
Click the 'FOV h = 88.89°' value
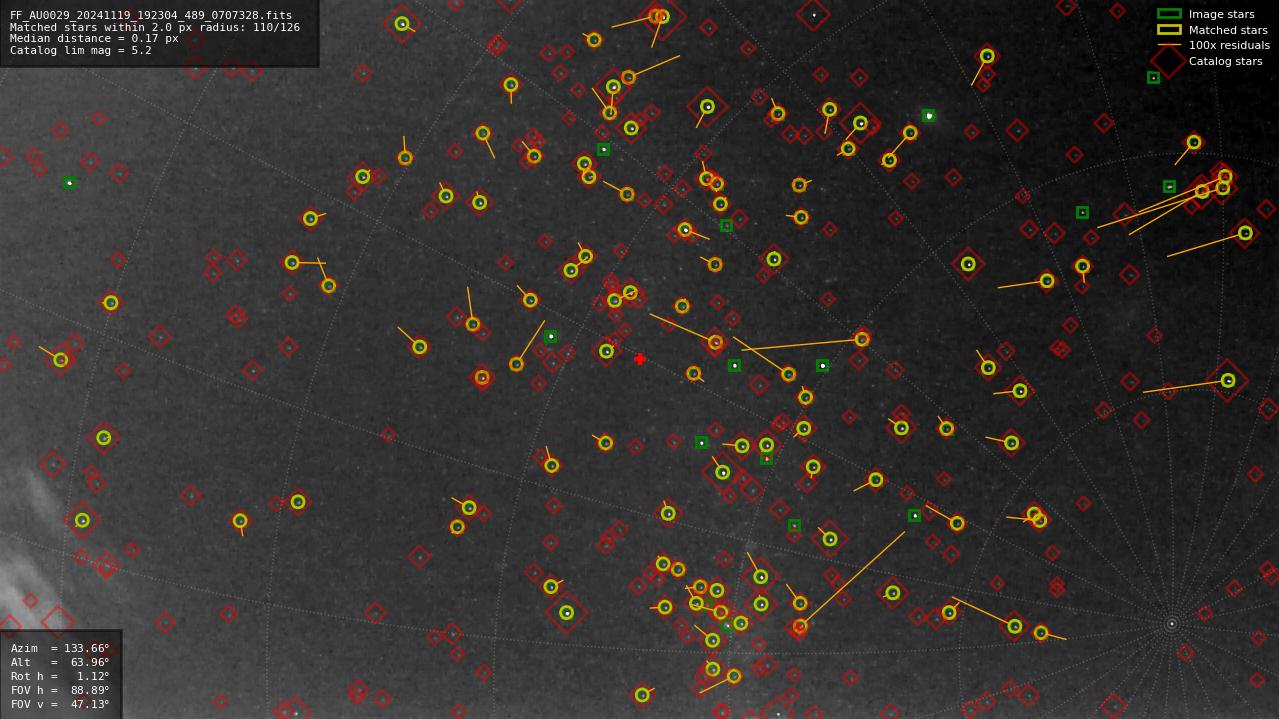point(60,690)
